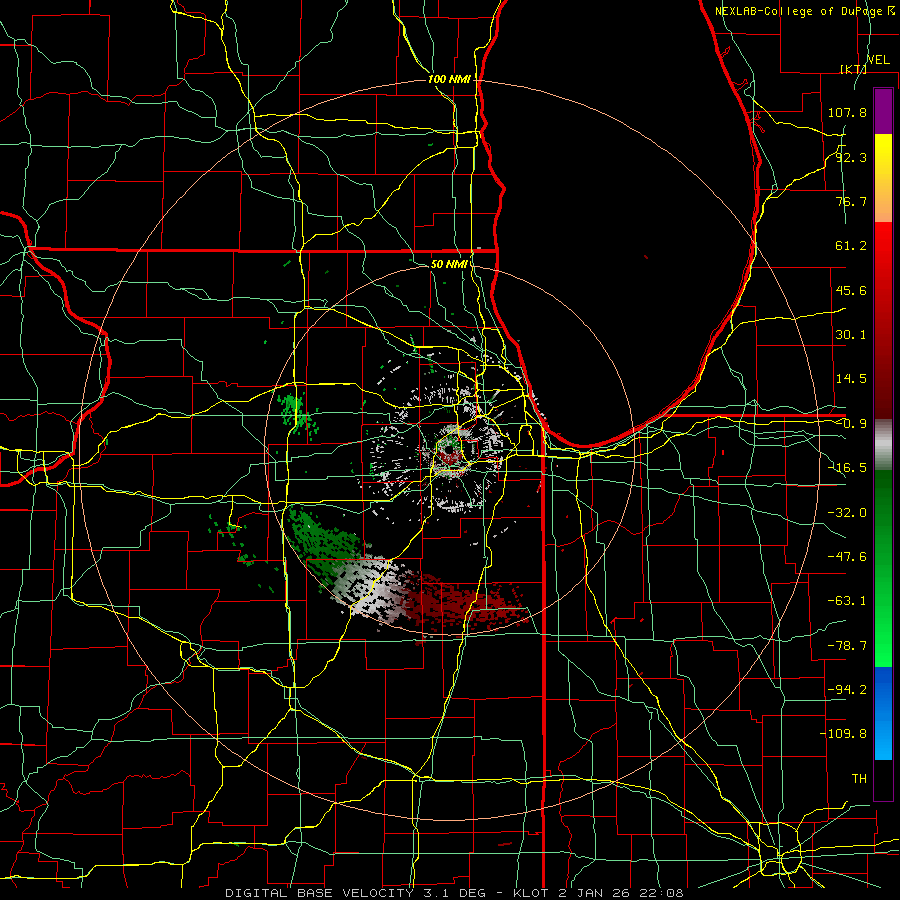Click the 76.7 velocity scale value
This screenshot has height=900, width=900.
click(851, 201)
